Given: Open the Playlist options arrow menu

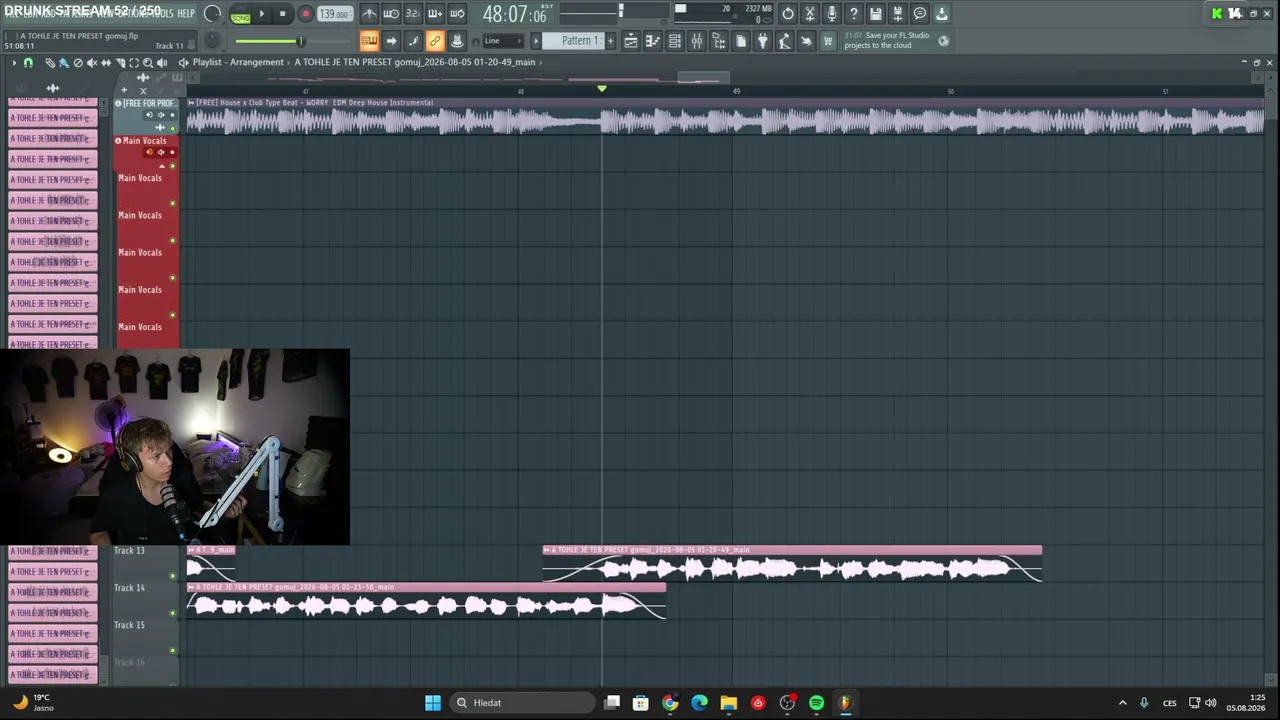Looking at the screenshot, I should click(x=14, y=63).
